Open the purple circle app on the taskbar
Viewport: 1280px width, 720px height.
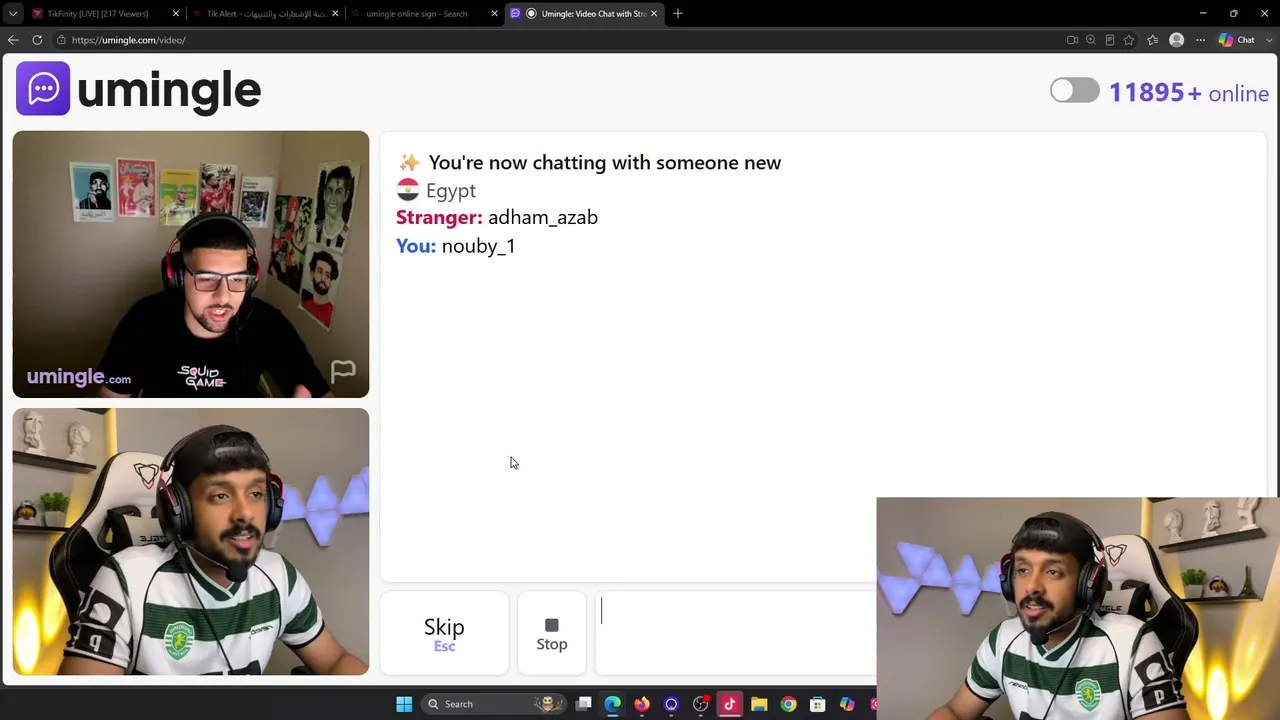(x=671, y=704)
